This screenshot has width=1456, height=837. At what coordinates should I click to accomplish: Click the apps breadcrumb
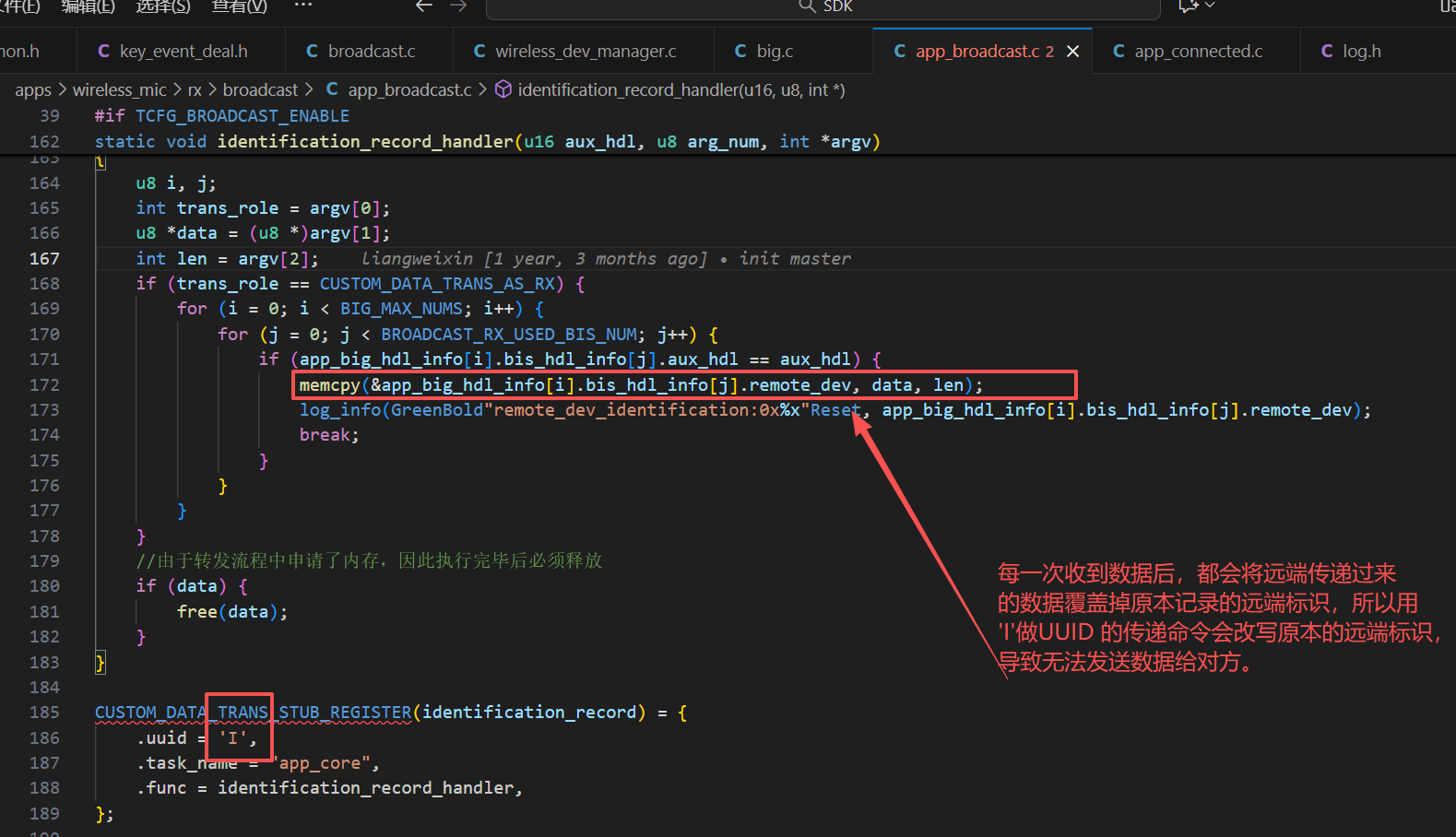click(x=33, y=90)
